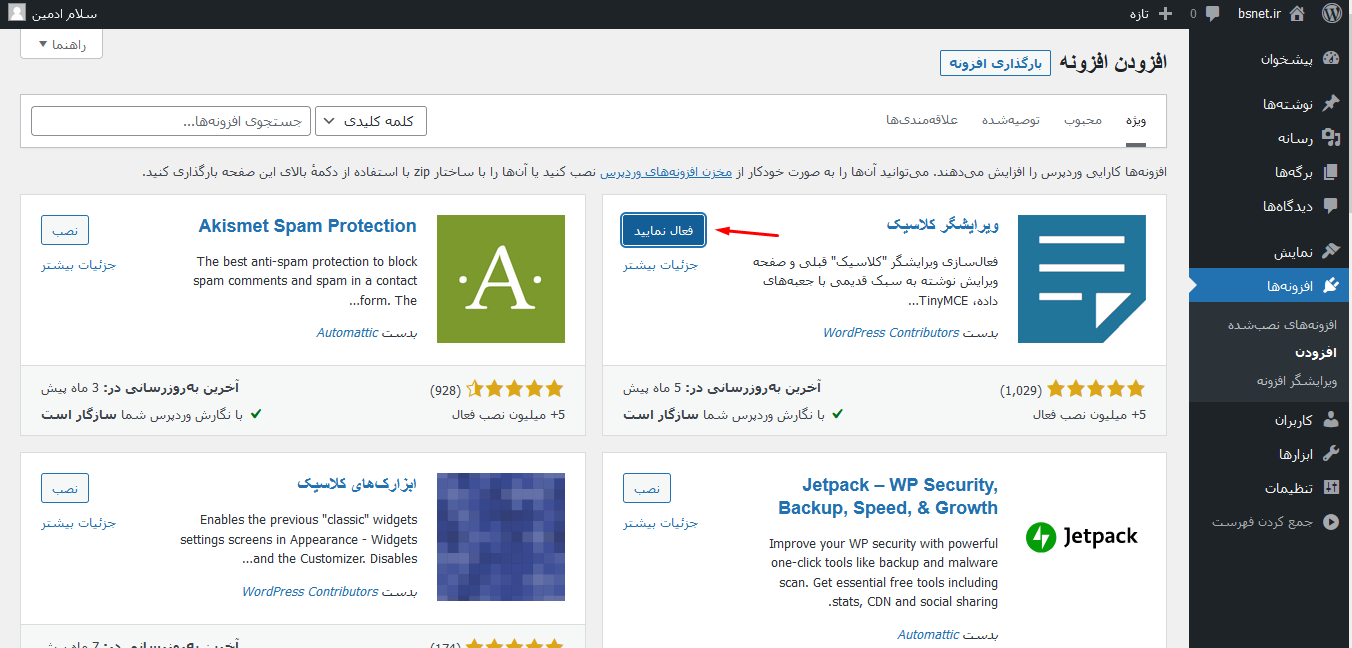The height and width of the screenshot is (648, 1352).
Task: Click the sliders icon for تنظیمات
Action: pyautogui.click(x=1330, y=488)
